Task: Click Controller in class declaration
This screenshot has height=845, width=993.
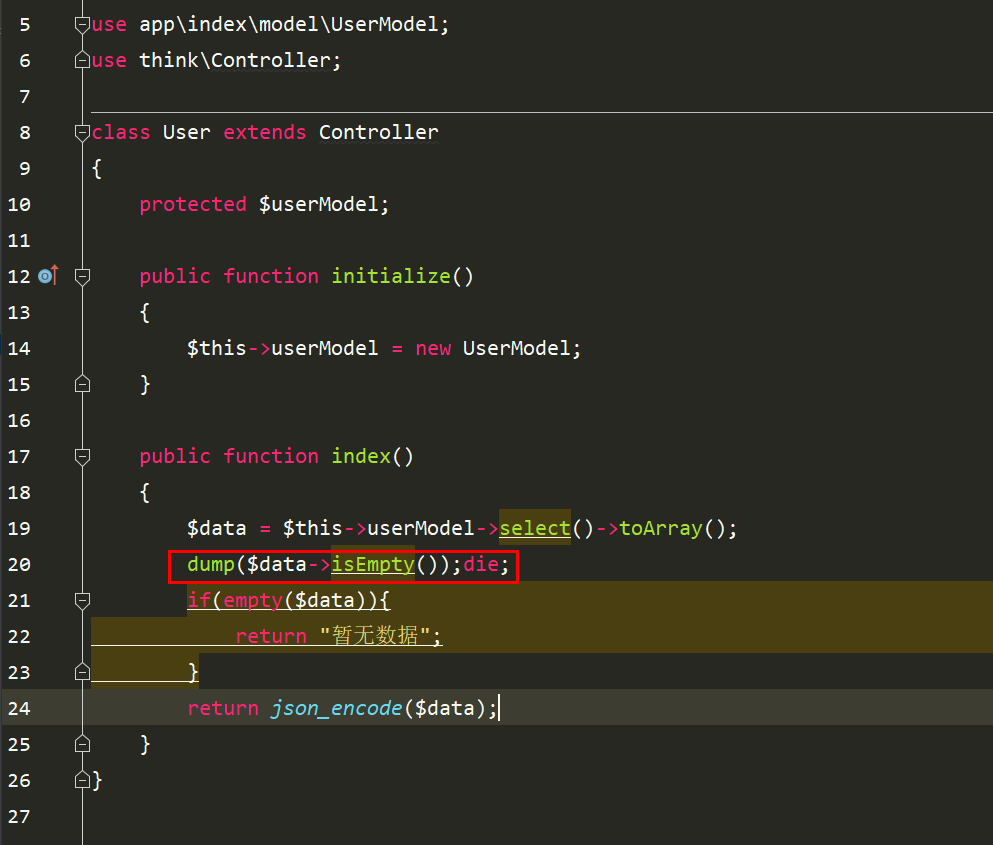Action: (379, 132)
